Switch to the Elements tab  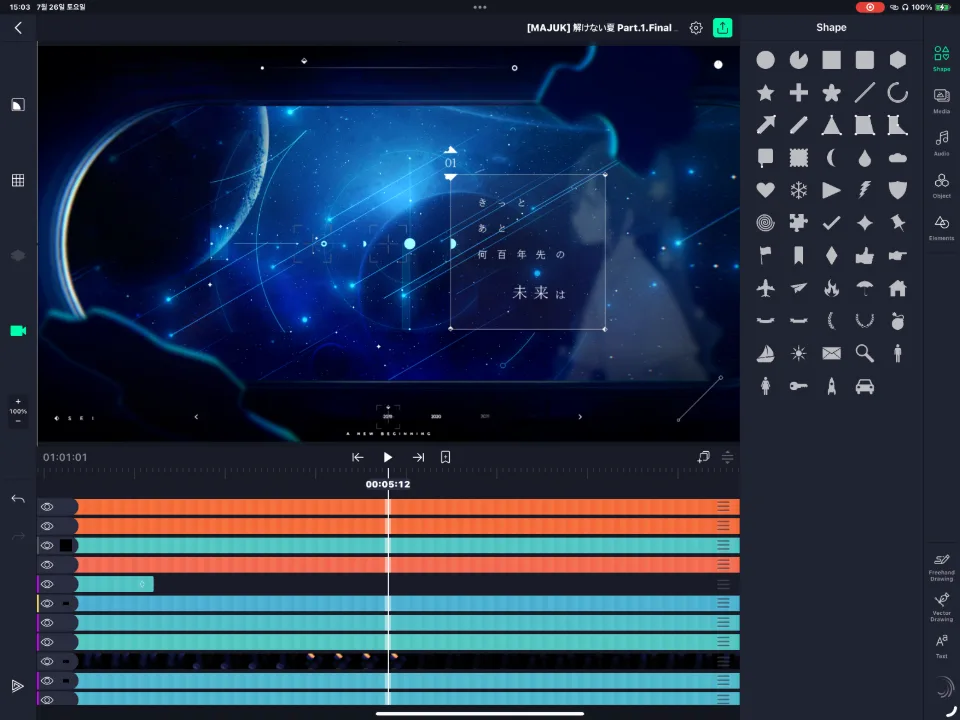click(x=942, y=228)
